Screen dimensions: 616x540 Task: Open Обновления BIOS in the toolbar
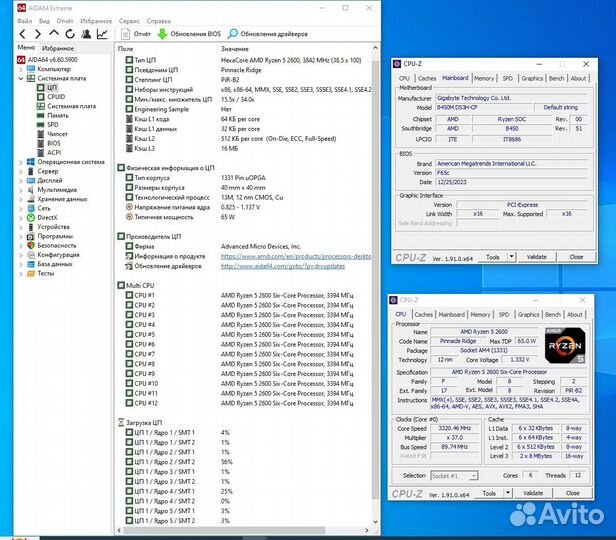point(189,34)
